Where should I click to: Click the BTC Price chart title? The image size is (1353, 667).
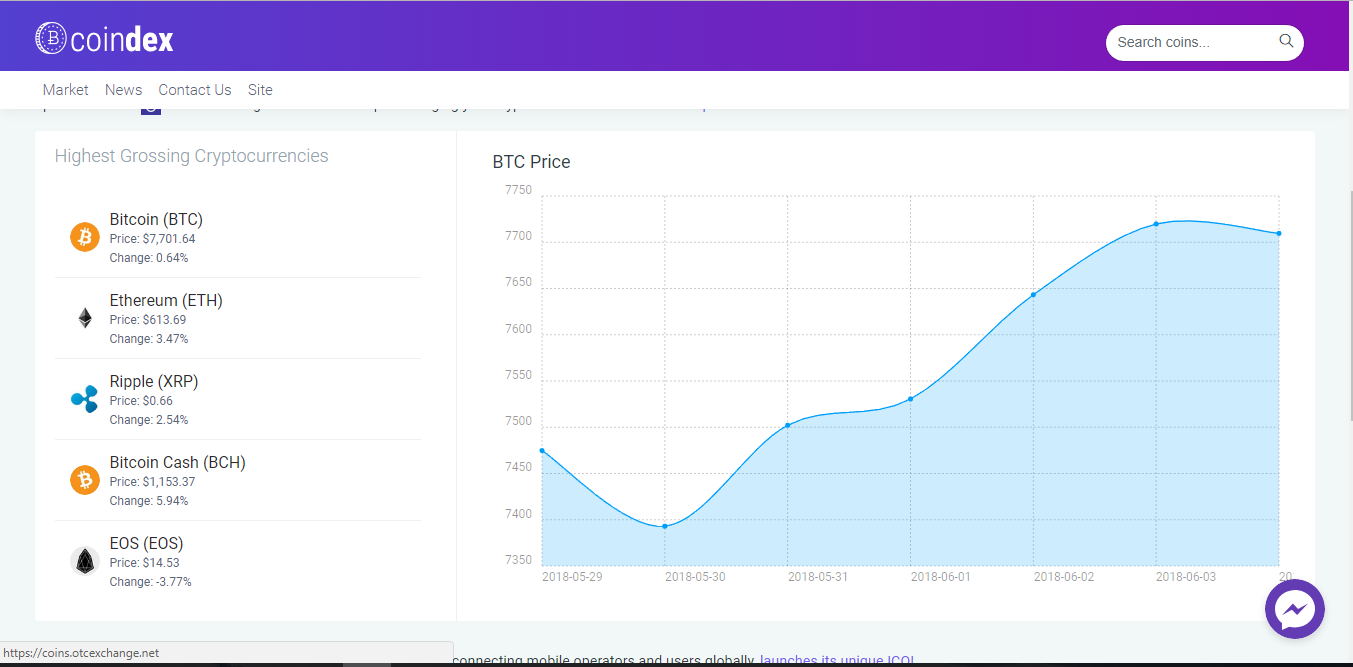531,162
